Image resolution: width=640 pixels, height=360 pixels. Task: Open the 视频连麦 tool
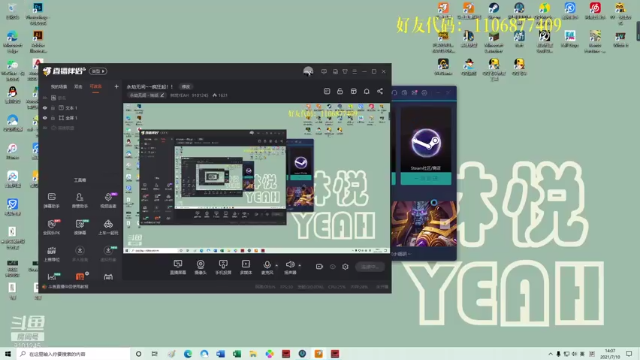[108, 200]
